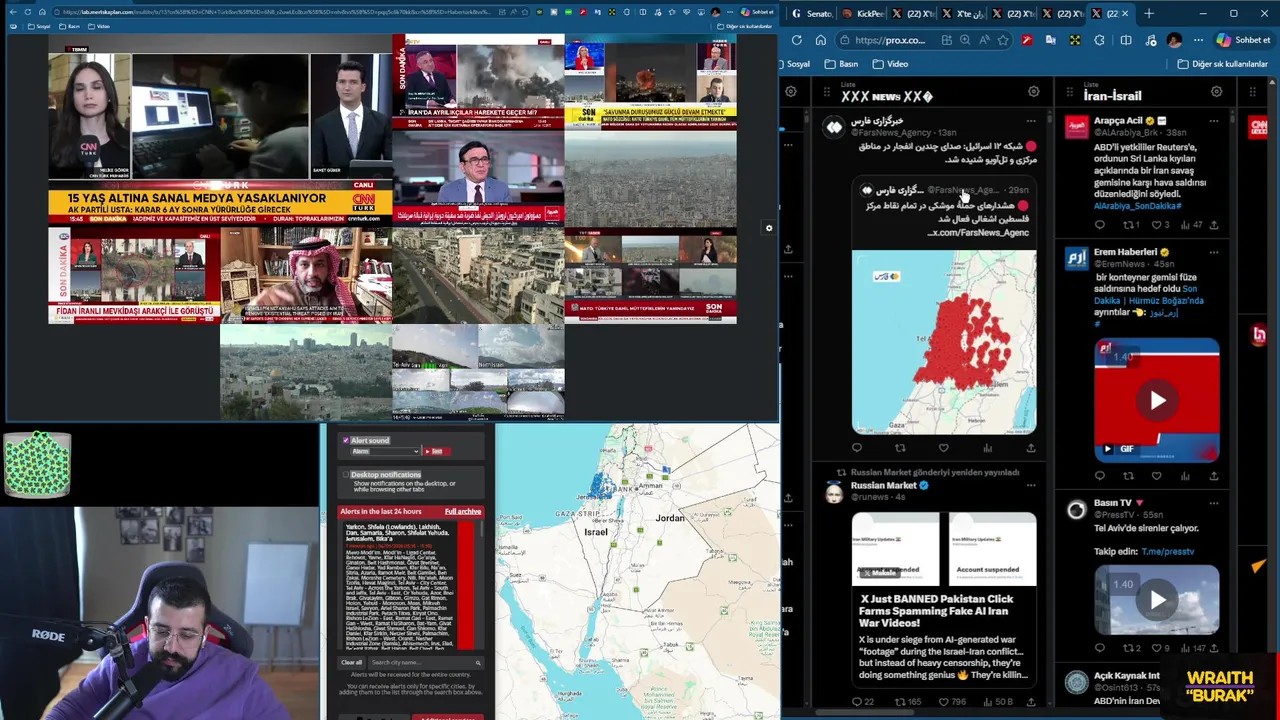Grab the İran-İsrail column drag handle

[x=1070, y=92]
